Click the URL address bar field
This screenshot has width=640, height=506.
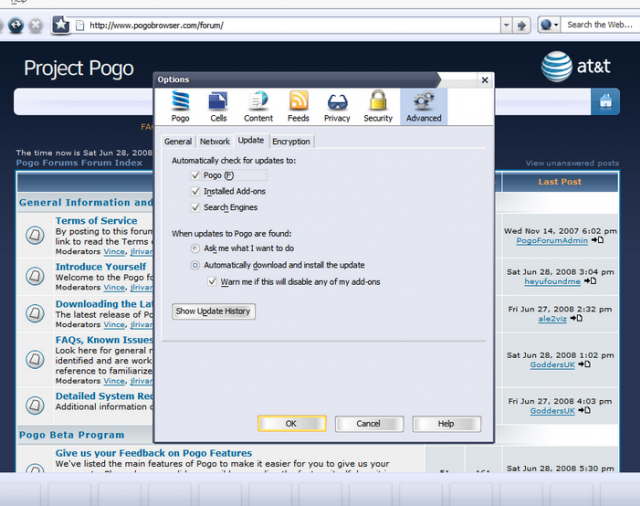click(x=288, y=25)
